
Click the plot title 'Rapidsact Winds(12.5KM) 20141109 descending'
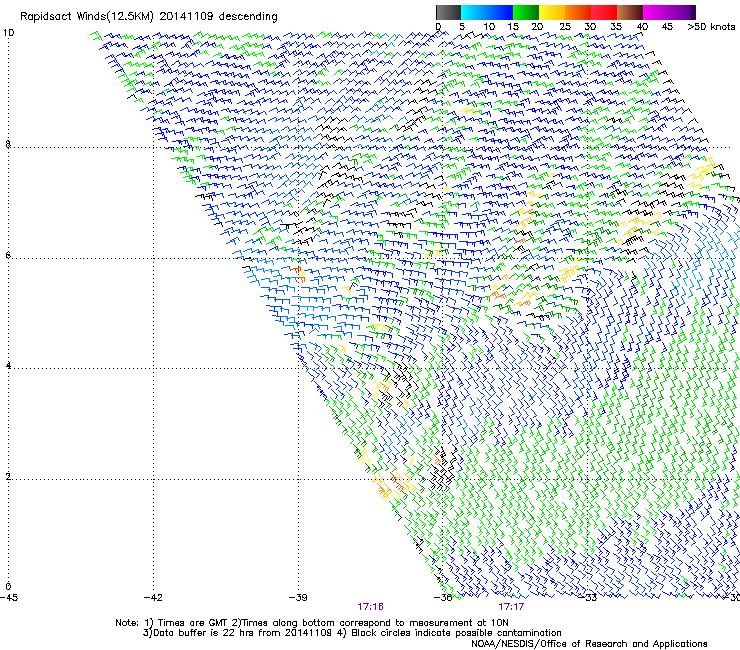(x=149, y=17)
